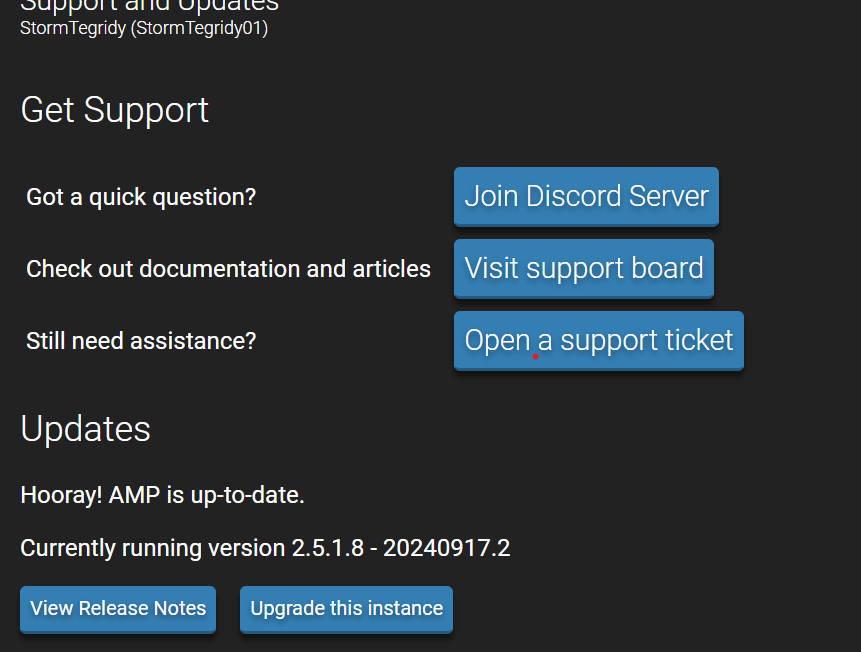View Release Notes for this version
The height and width of the screenshot is (652, 861).
[118, 609]
